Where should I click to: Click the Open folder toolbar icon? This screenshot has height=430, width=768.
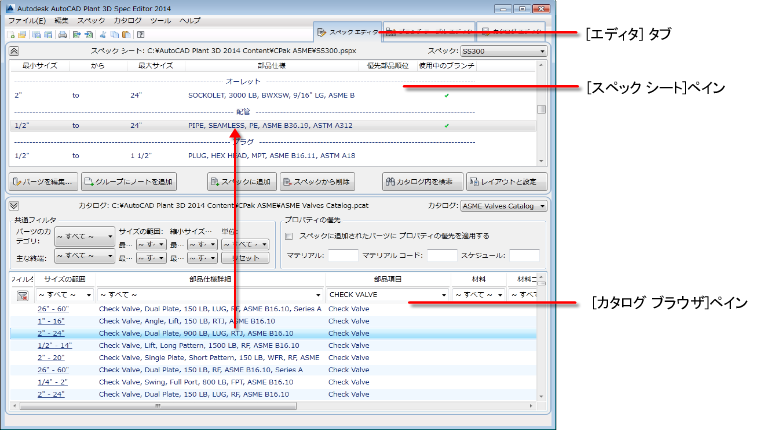(x=22, y=35)
